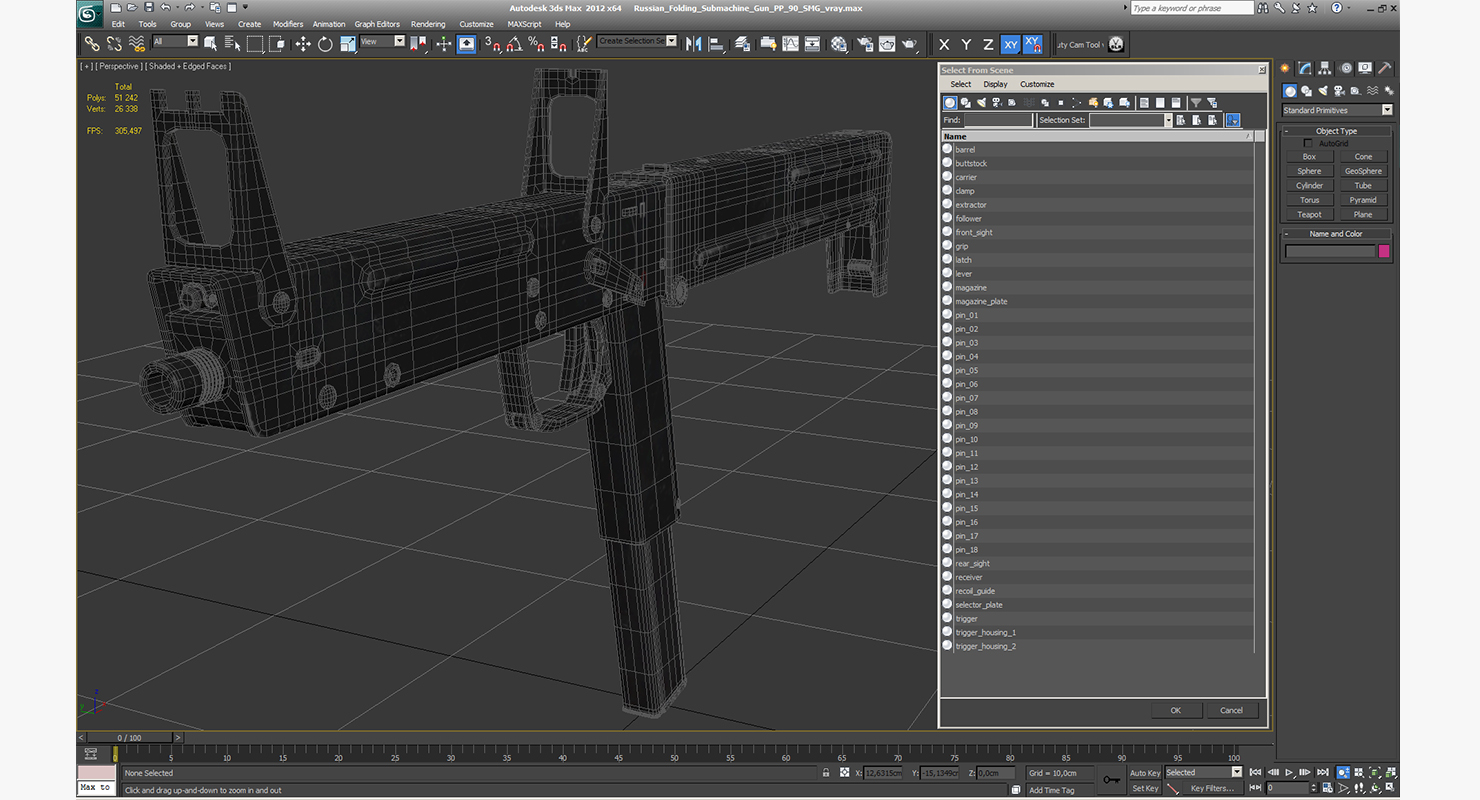Toggle the 3D Snaps button
Screen dimensions: 1480x800
[491, 44]
